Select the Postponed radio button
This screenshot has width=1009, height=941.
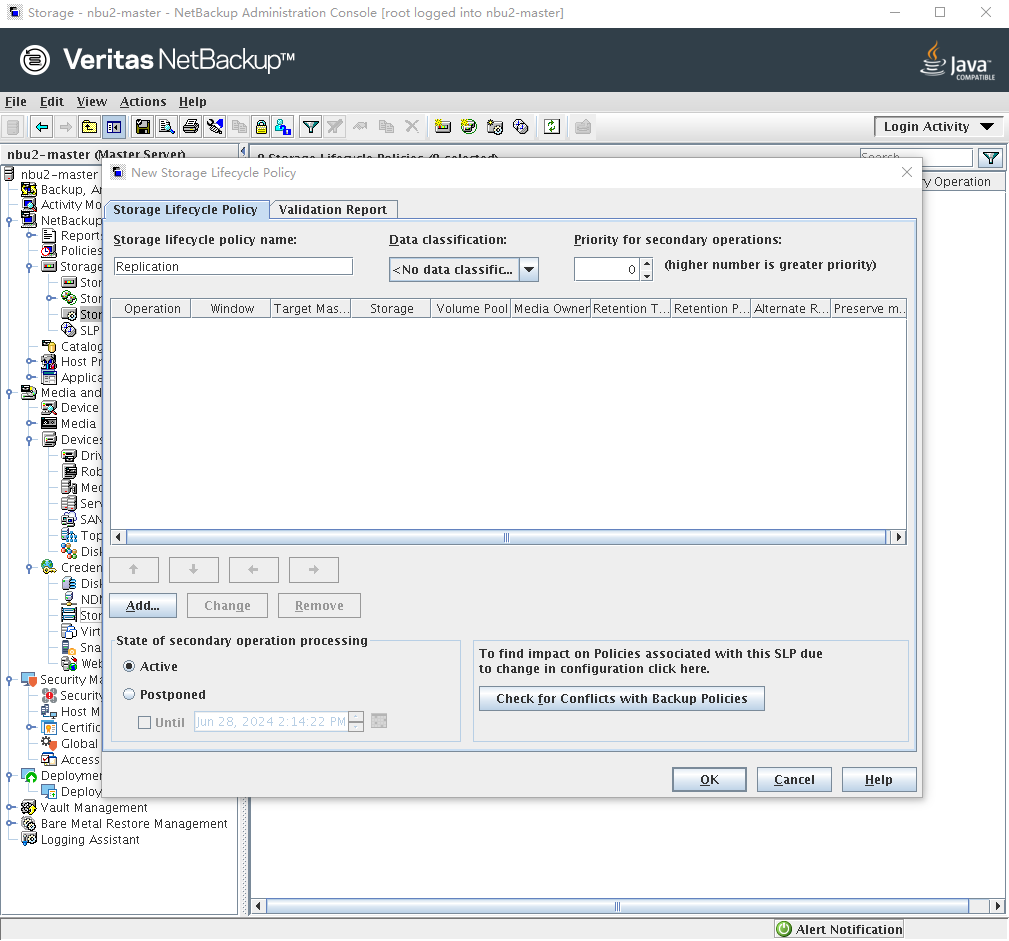tap(129, 694)
